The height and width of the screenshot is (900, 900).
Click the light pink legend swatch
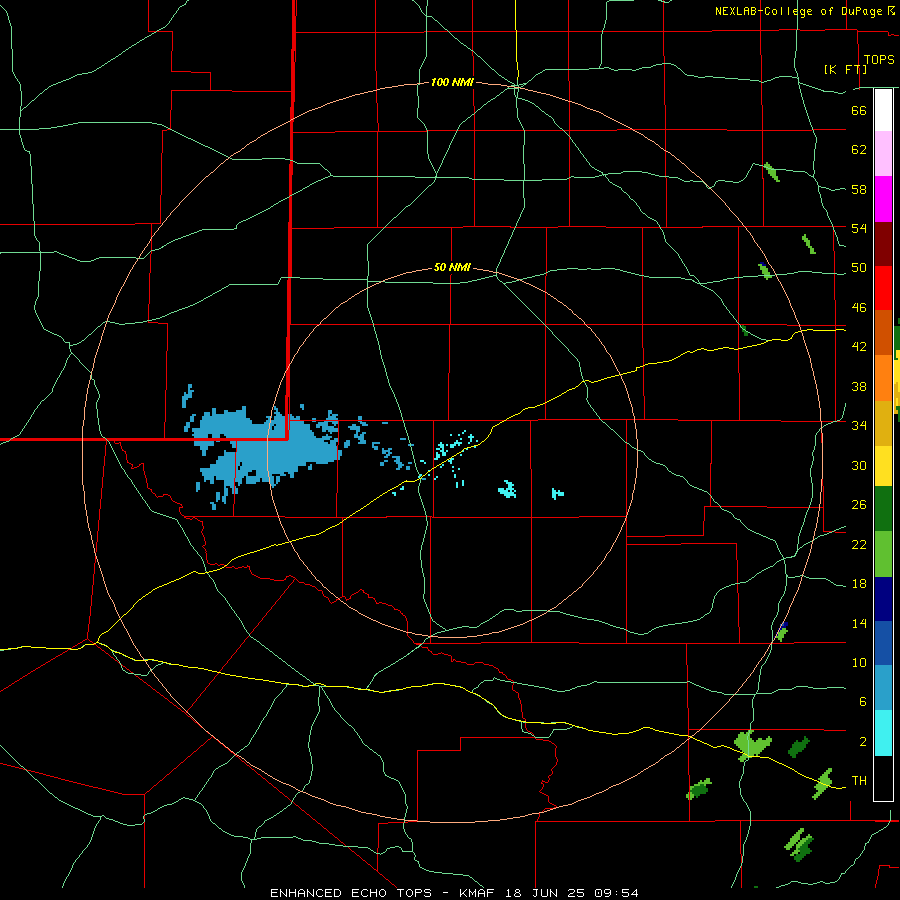pos(883,154)
